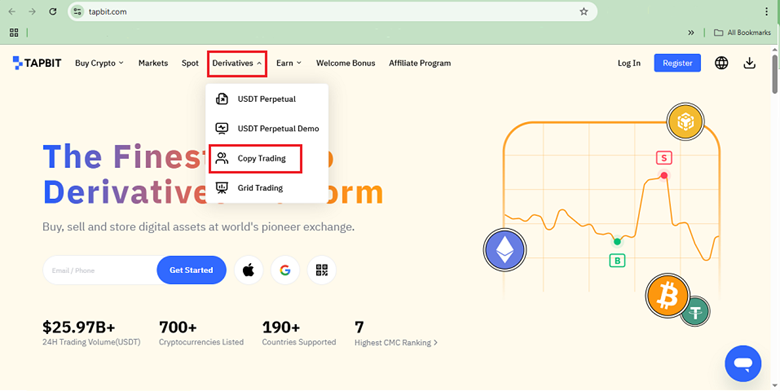Click the 190+ Countries Supported stat
Viewport: 780px width, 391px height.
[x=299, y=333]
